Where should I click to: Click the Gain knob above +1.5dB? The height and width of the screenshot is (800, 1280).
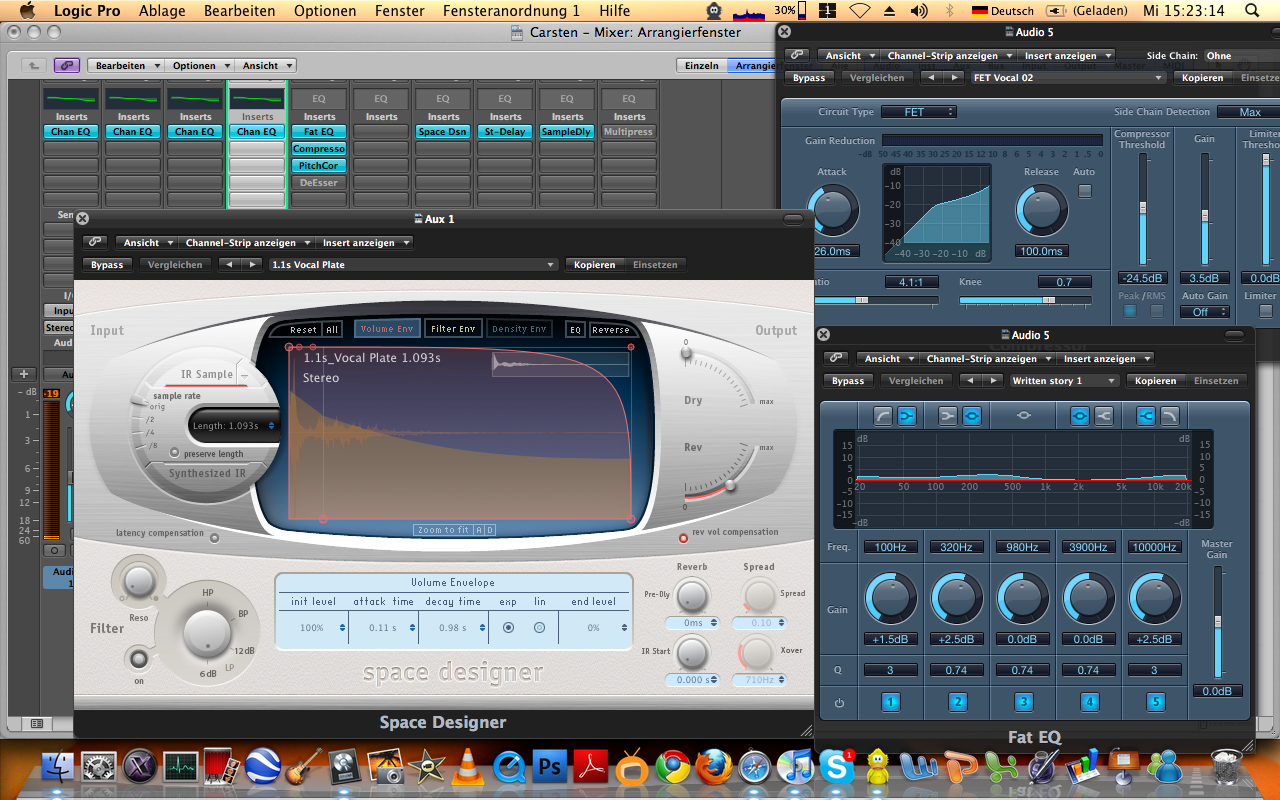[x=890, y=599]
